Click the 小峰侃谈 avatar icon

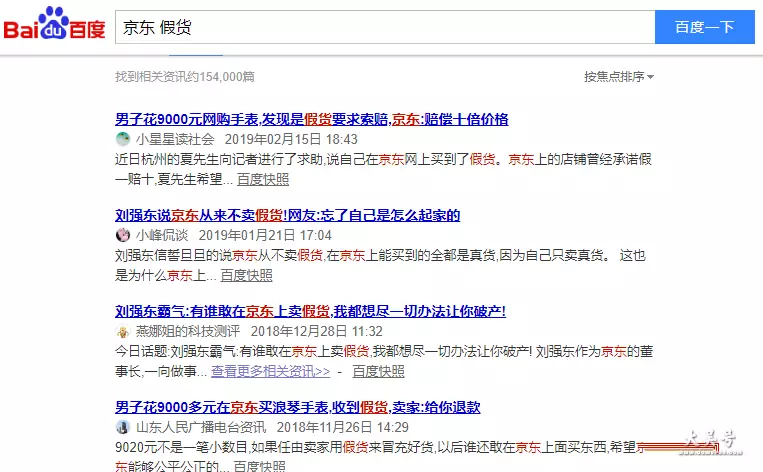click(x=123, y=235)
